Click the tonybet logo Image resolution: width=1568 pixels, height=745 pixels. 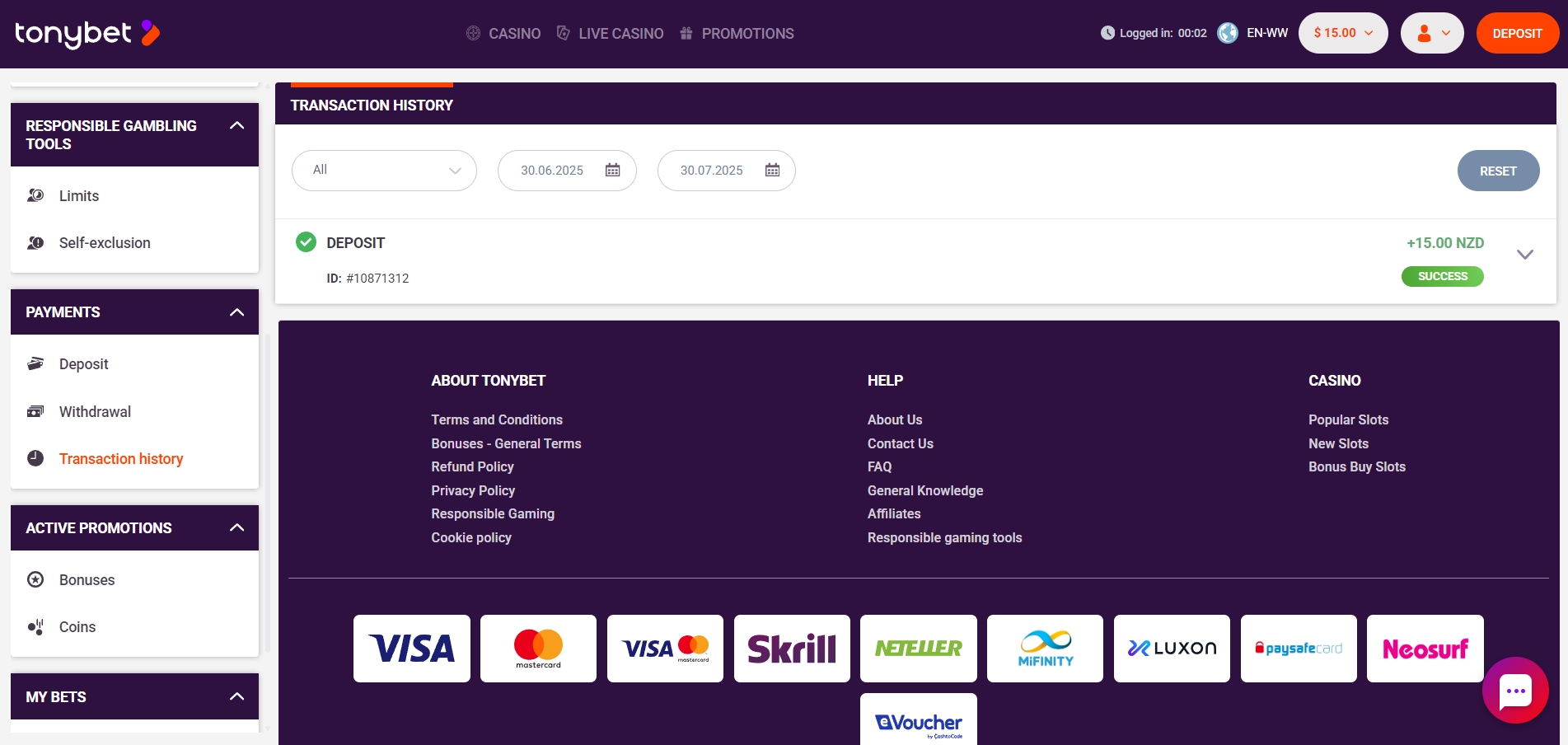tap(87, 33)
